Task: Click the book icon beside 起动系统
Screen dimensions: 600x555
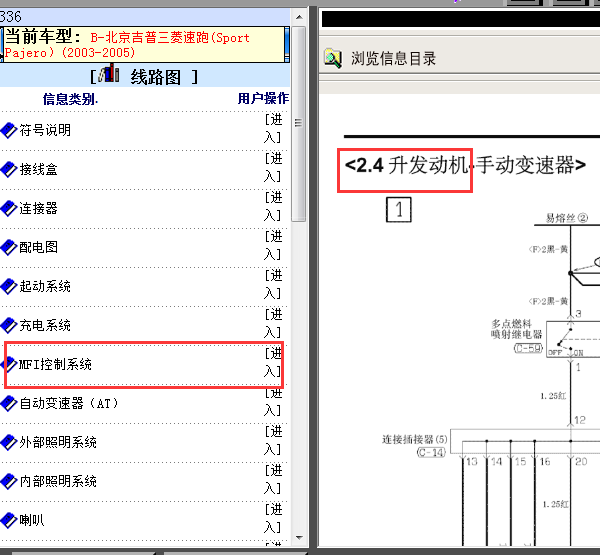Action: pos(8,287)
